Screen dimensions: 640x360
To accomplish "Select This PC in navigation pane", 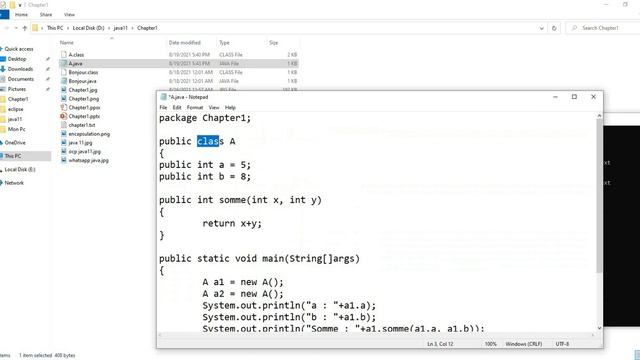I will [x=13, y=156].
